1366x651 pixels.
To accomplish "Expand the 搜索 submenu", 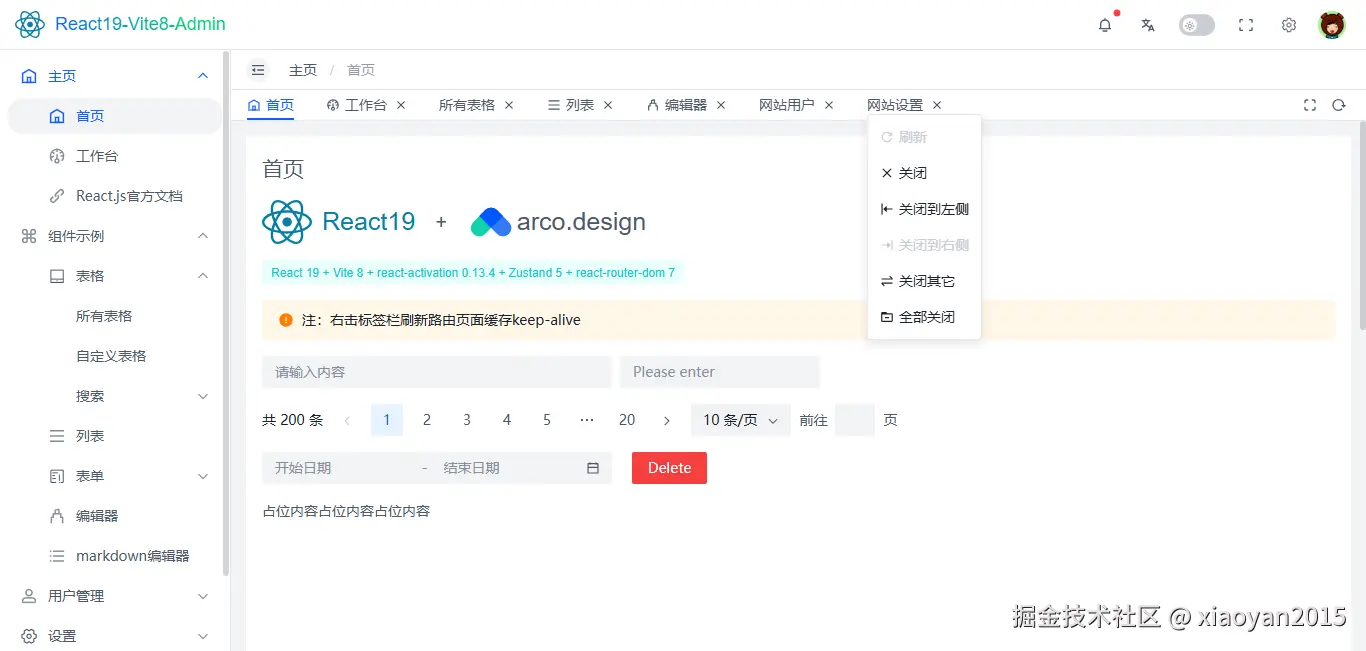I will tap(115, 396).
